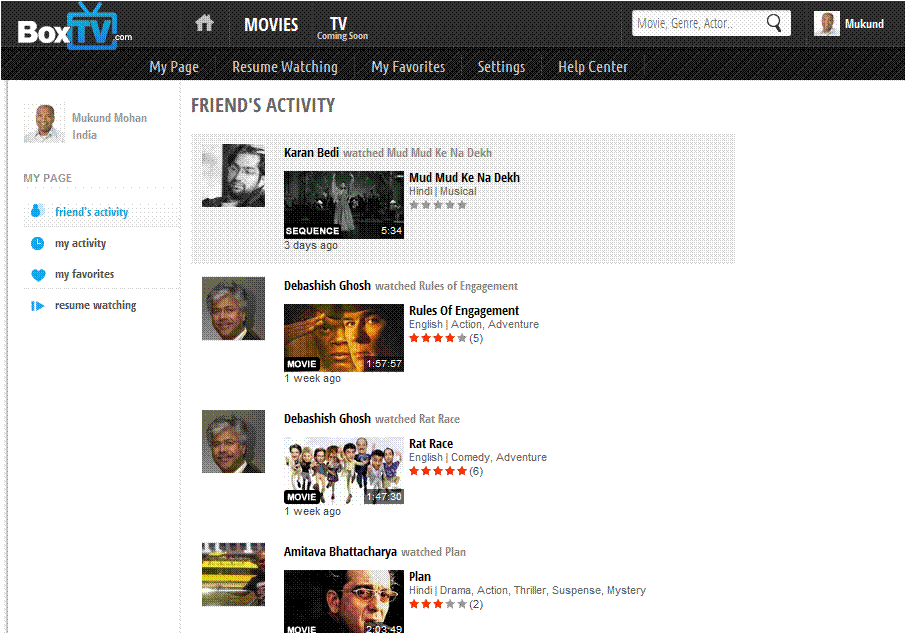Open the Rules Of Engagement title link
Image resolution: width=906 pixels, height=634 pixels.
[x=464, y=311]
